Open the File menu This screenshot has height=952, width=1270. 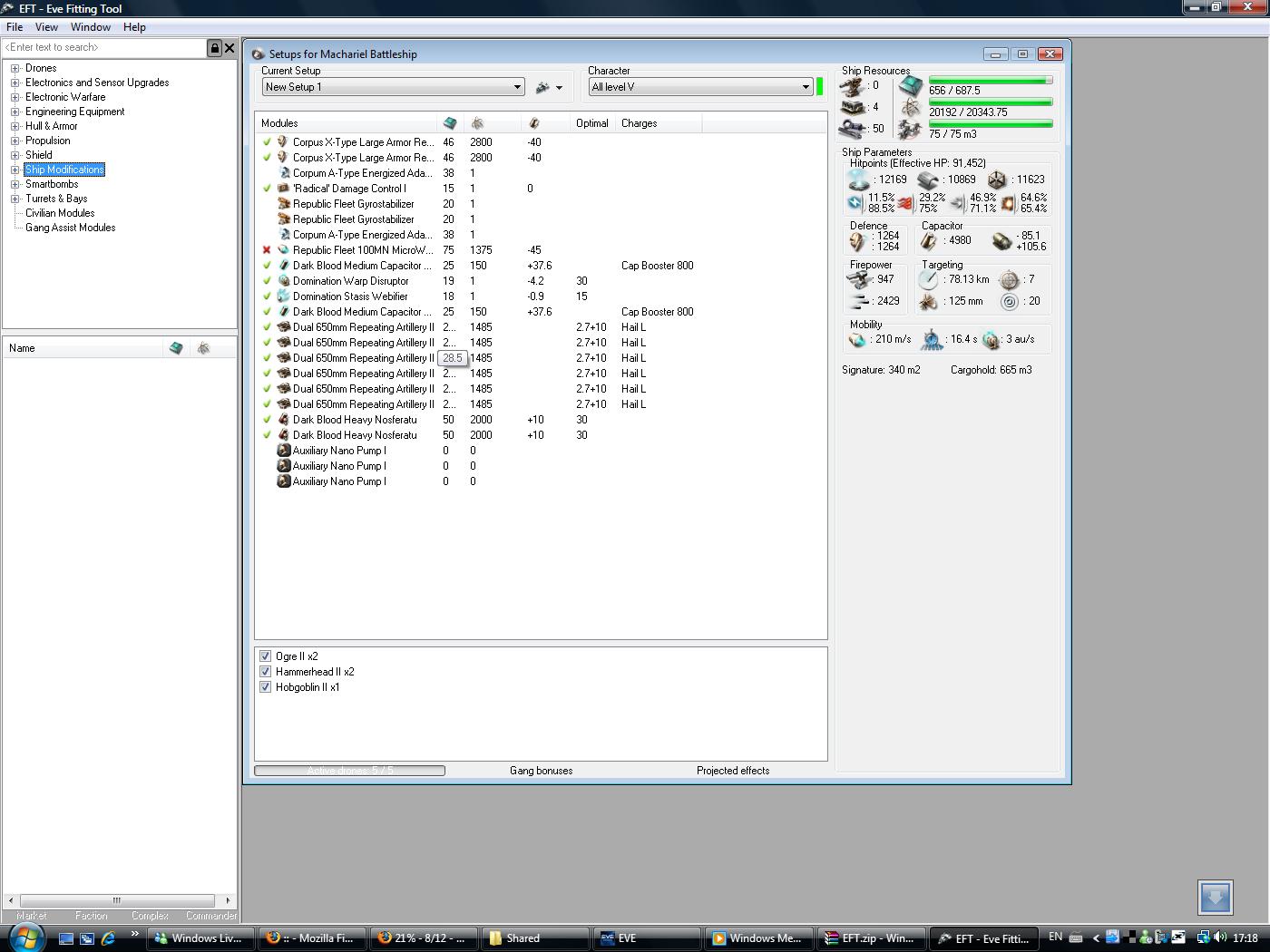pos(15,27)
